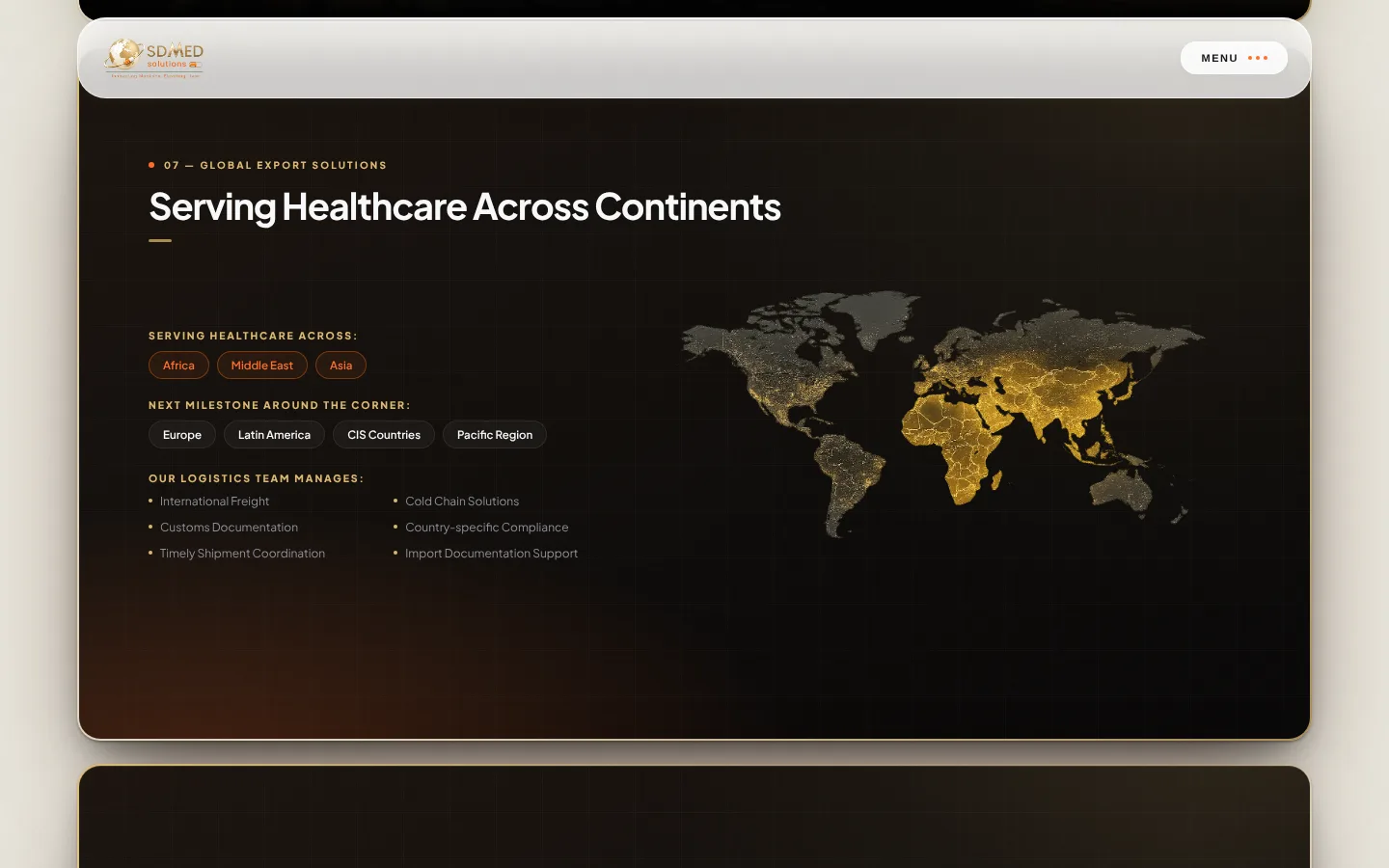Click 'Import Documentation Support' list item
This screenshot has width=1389, height=868.
click(x=492, y=554)
